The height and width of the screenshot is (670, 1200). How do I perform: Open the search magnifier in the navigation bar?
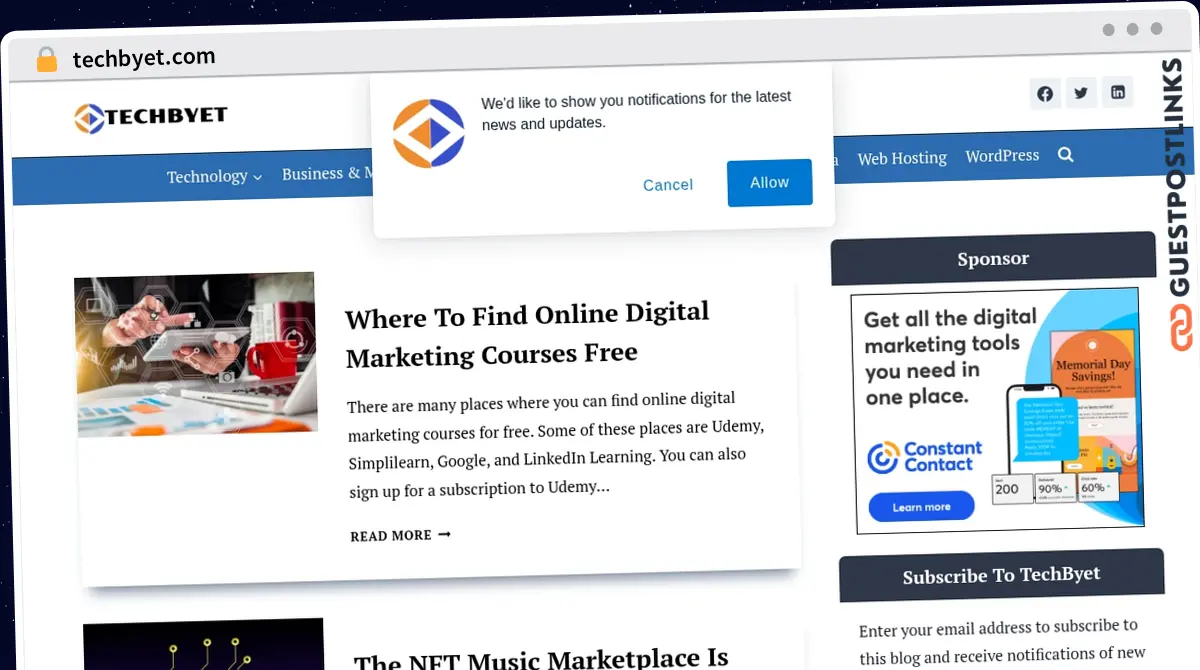(x=1065, y=154)
